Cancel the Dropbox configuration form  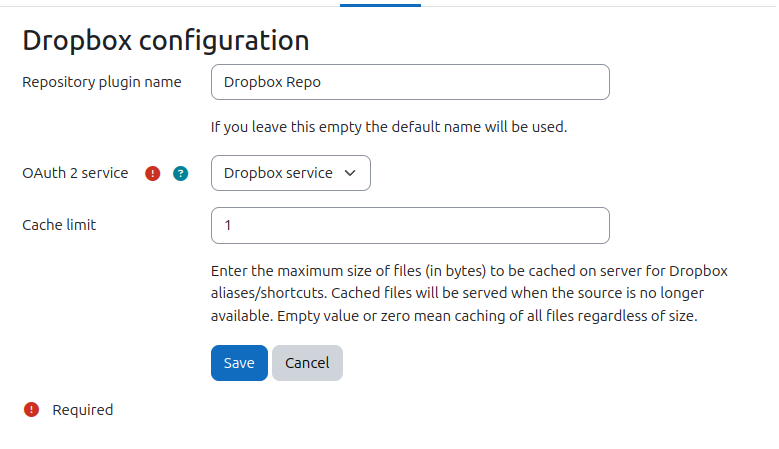[x=307, y=363]
